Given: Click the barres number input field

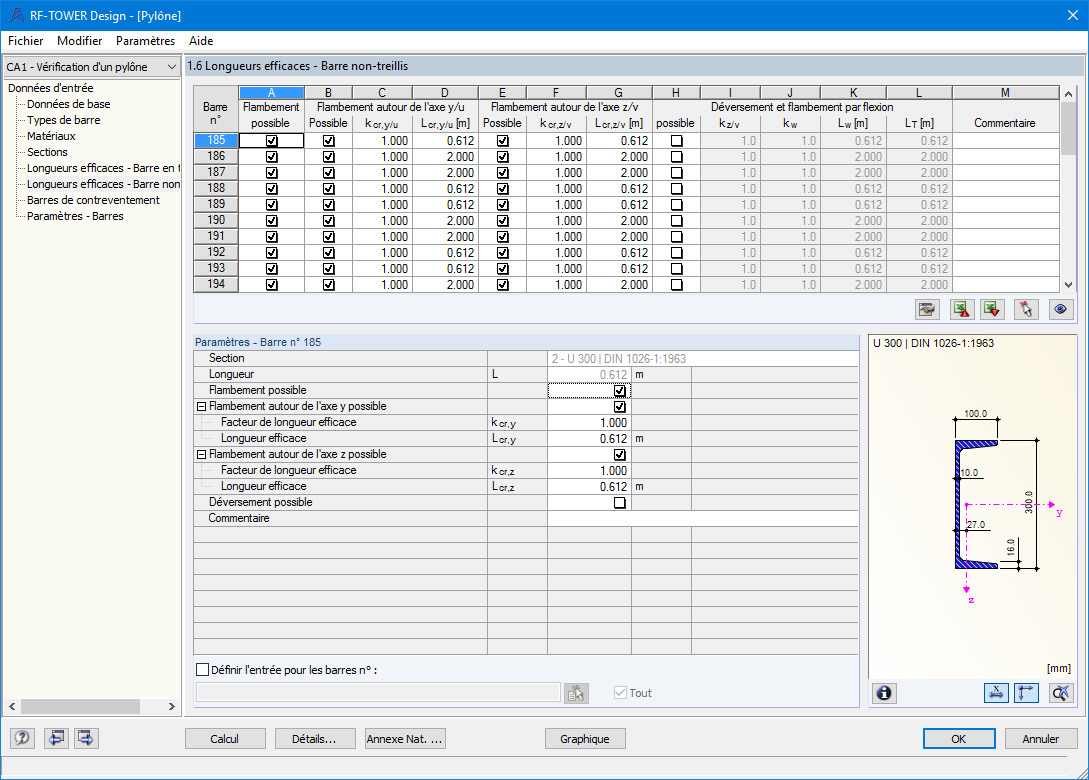Looking at the screenshot, I should click(378, 692).
